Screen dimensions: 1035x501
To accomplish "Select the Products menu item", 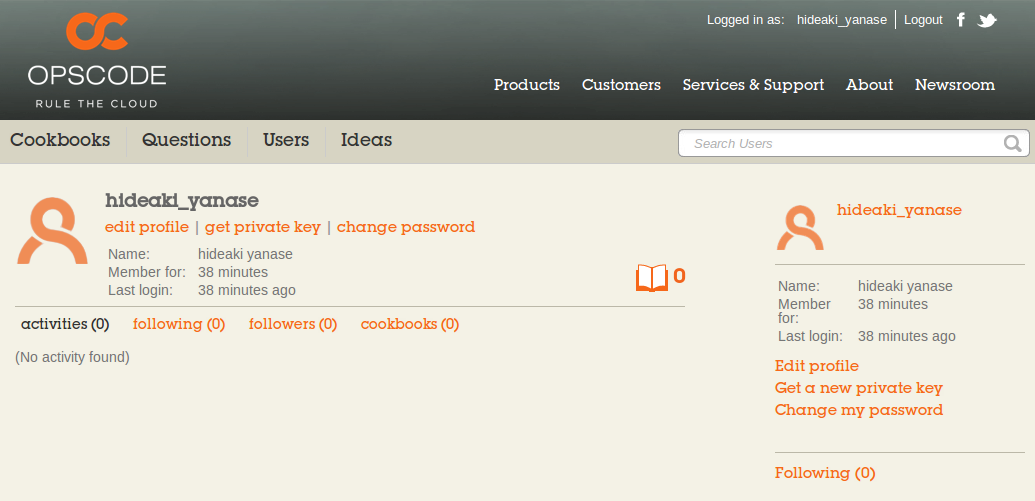I will tap(527, 84).
